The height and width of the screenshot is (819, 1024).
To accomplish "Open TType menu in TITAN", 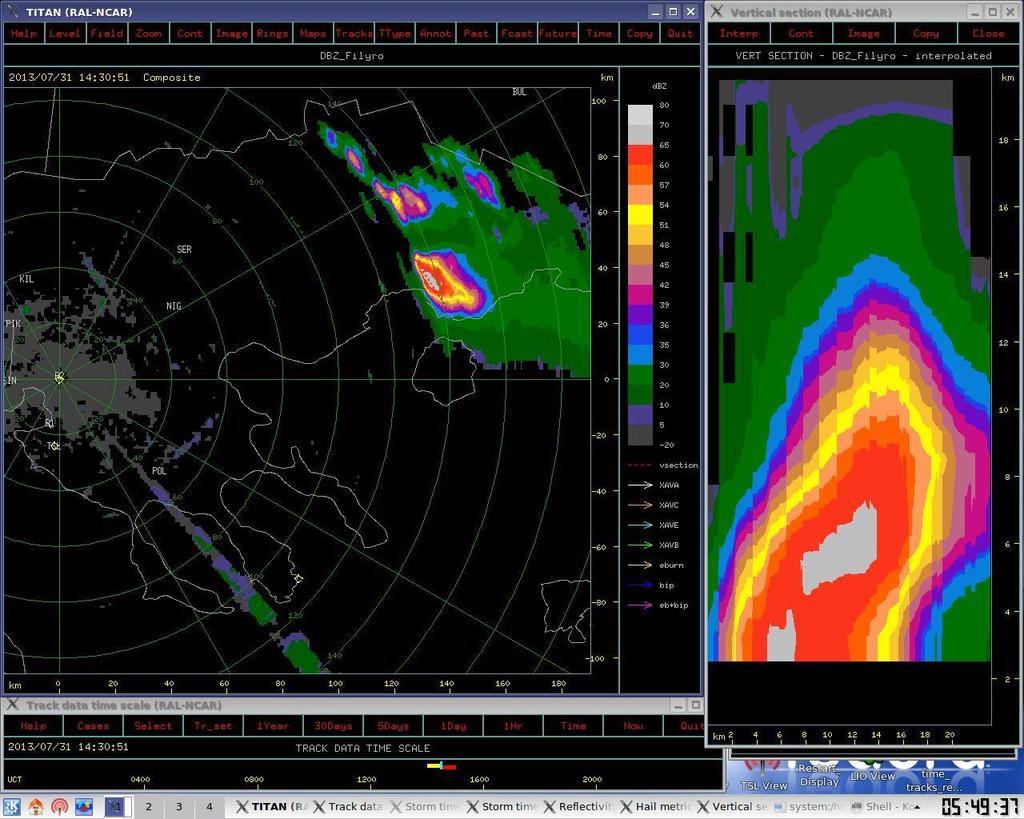I will tap(395, 33).
